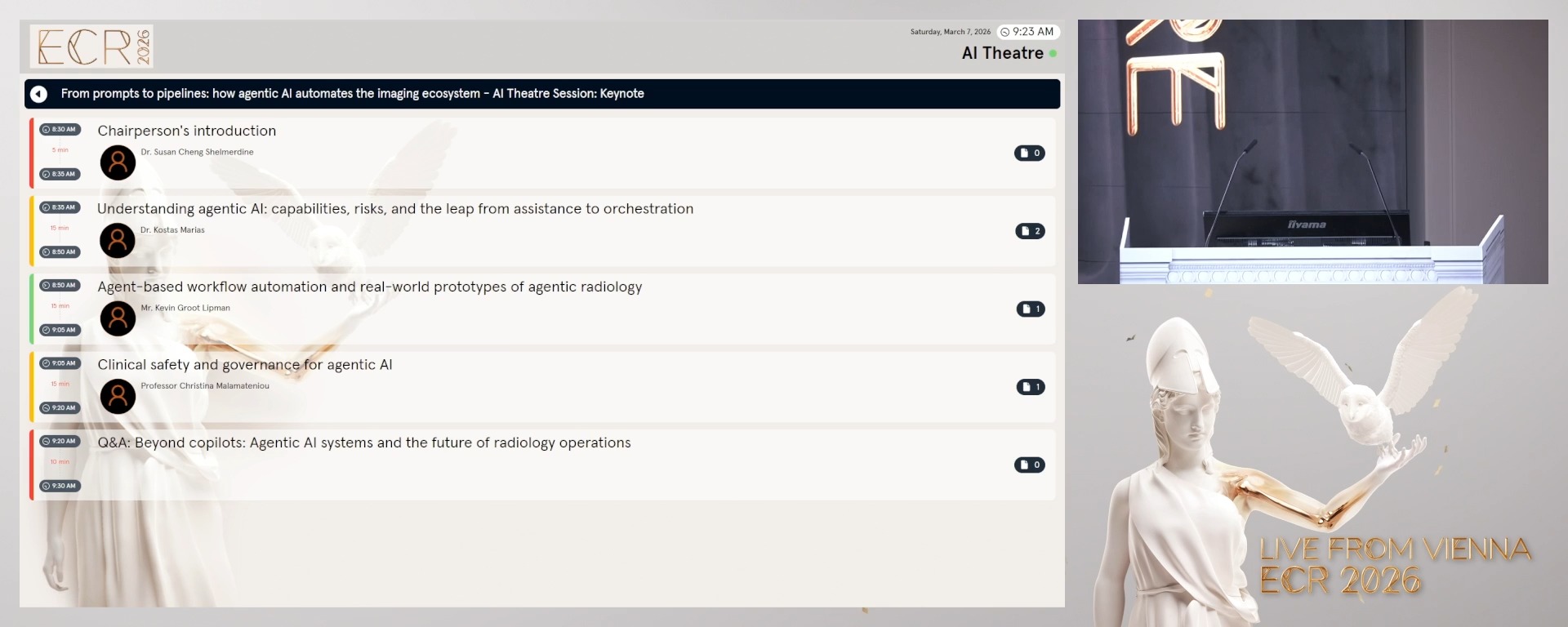Select the Understanding agentic AI talk title
Screen dimensions: 1568x627
395,209
